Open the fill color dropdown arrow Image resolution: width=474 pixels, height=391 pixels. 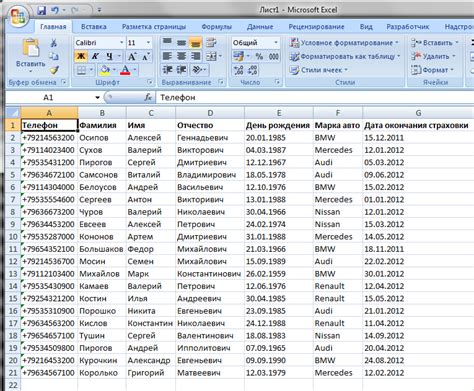pos(114,70)
